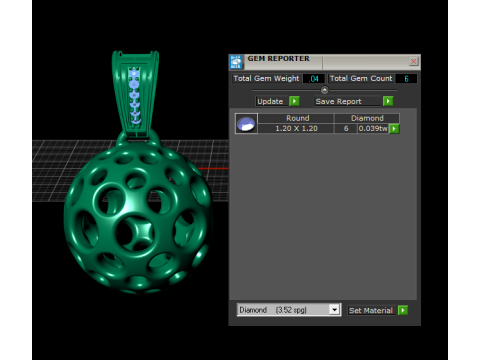Click the round gem thumbnail in the report
This screenshot has width=480, height=360.
click(246, 123)
